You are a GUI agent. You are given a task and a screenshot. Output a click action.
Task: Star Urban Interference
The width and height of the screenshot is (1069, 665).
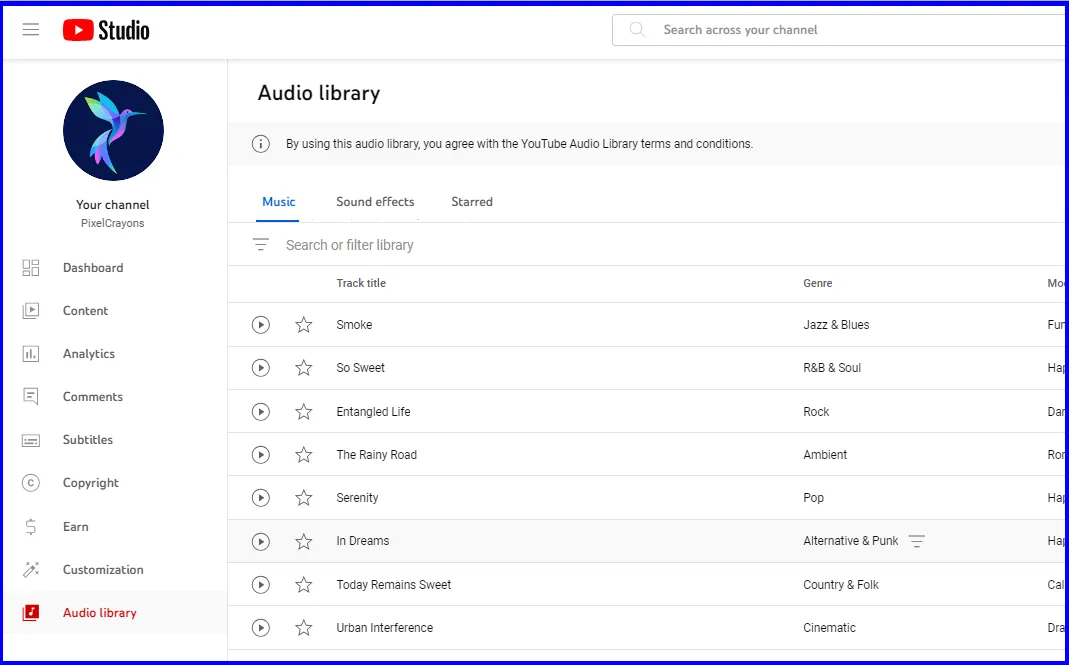coord(303,627)
